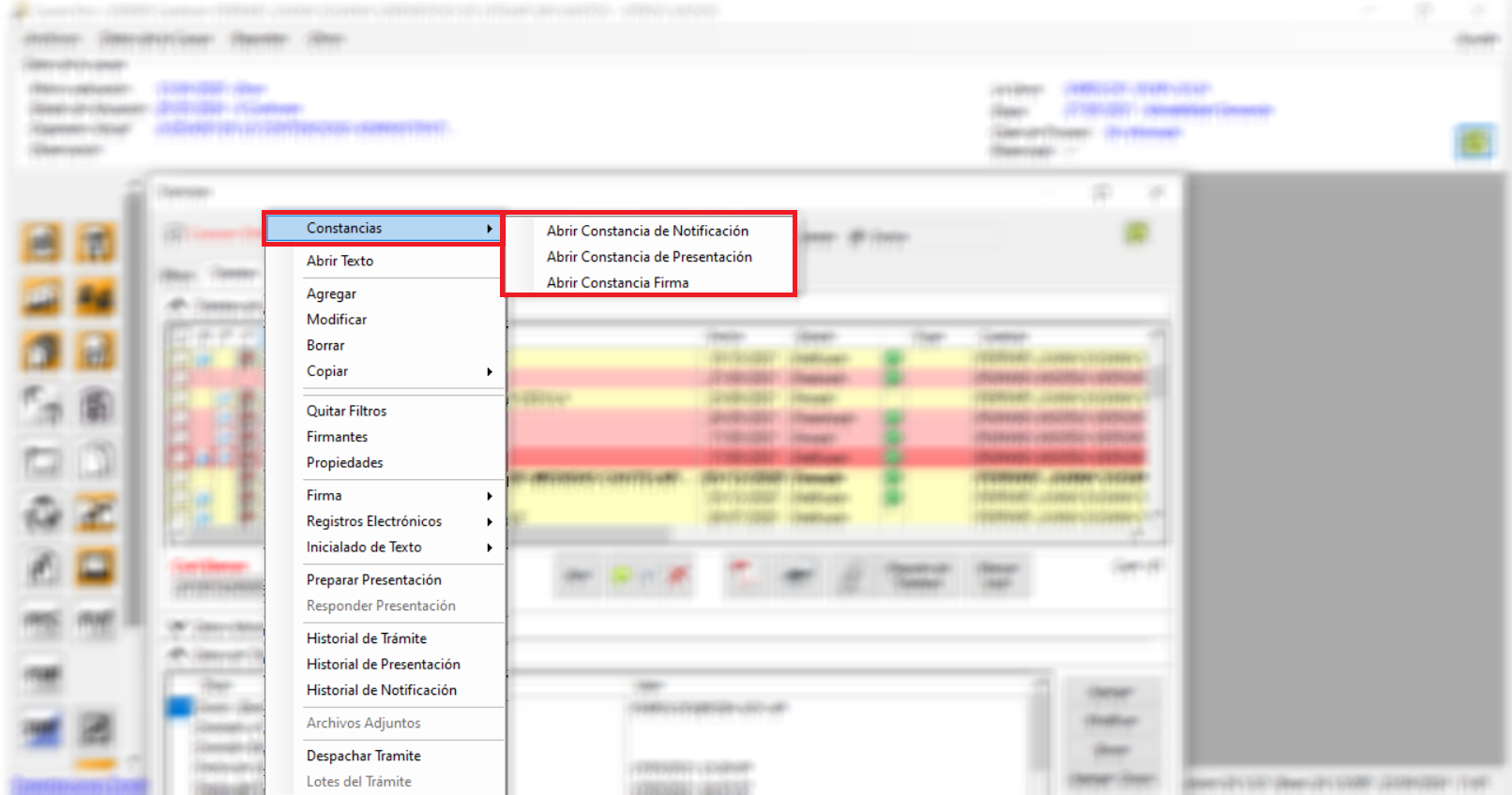Open Propiedades menu entry

(x=344, y=462)
